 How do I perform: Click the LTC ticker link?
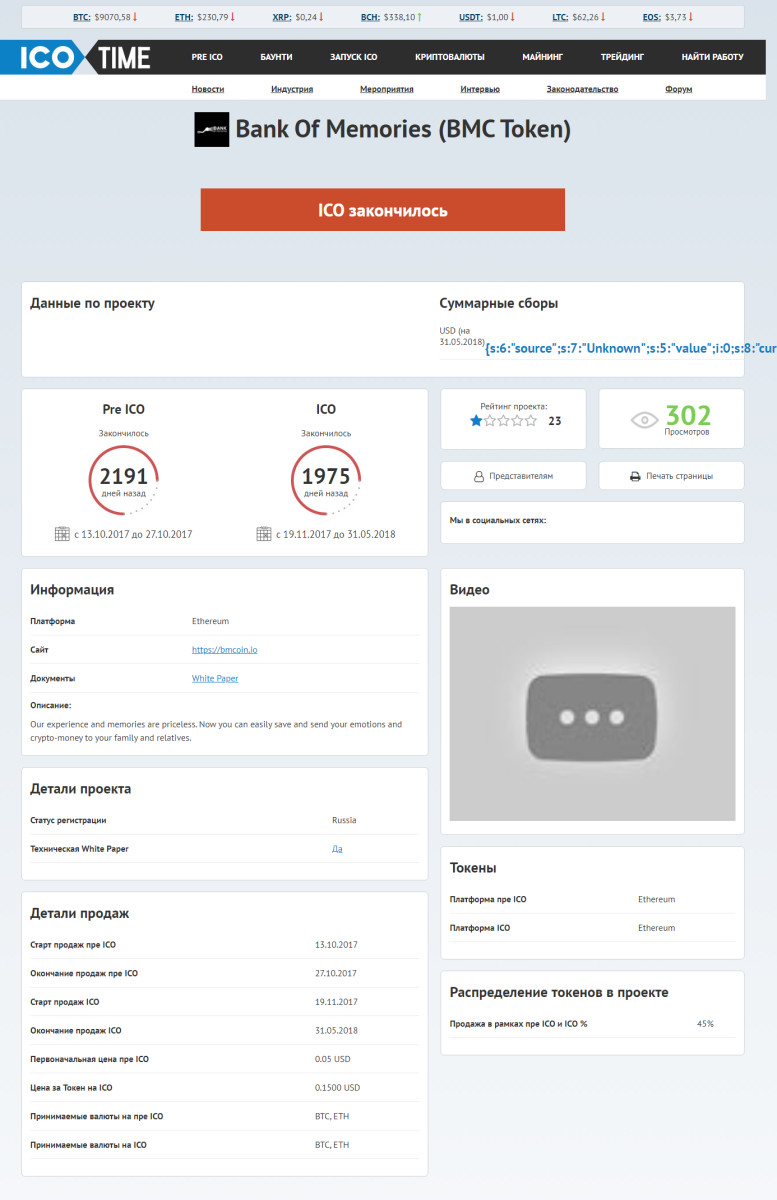(x=560, y=17)
